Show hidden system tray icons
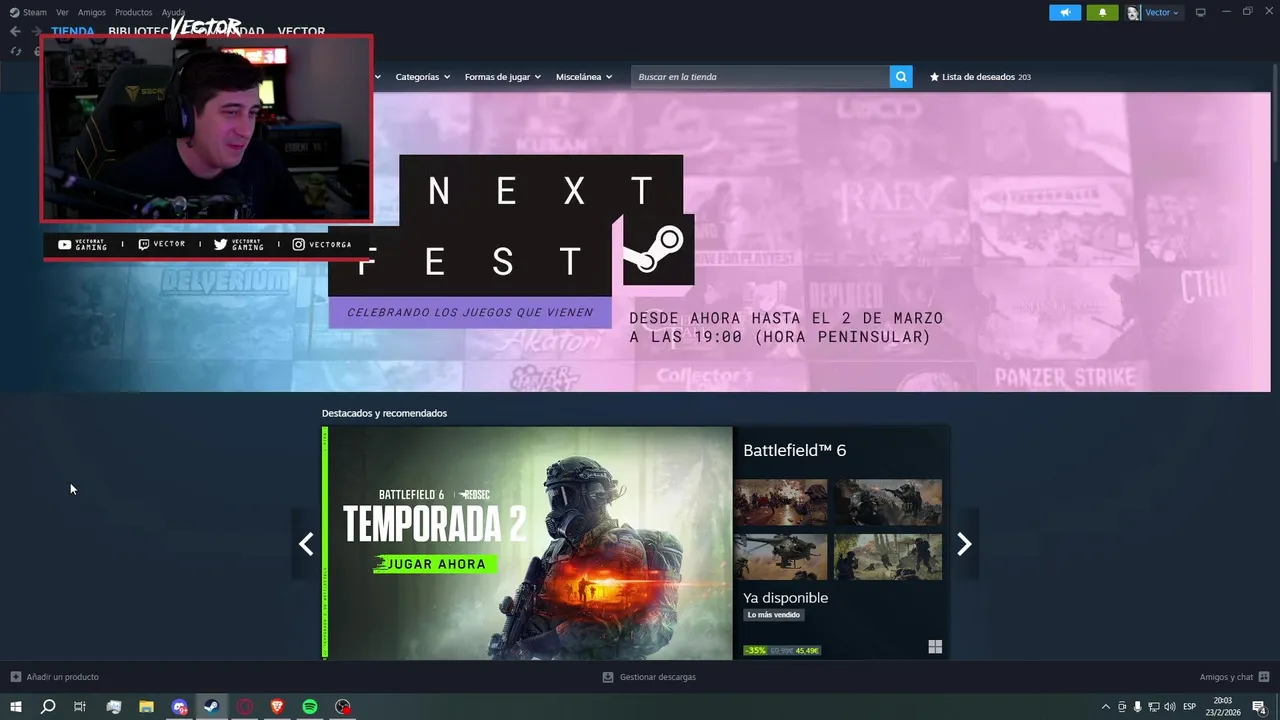This screenshot has height=720, width=1280. [1105, 707]
